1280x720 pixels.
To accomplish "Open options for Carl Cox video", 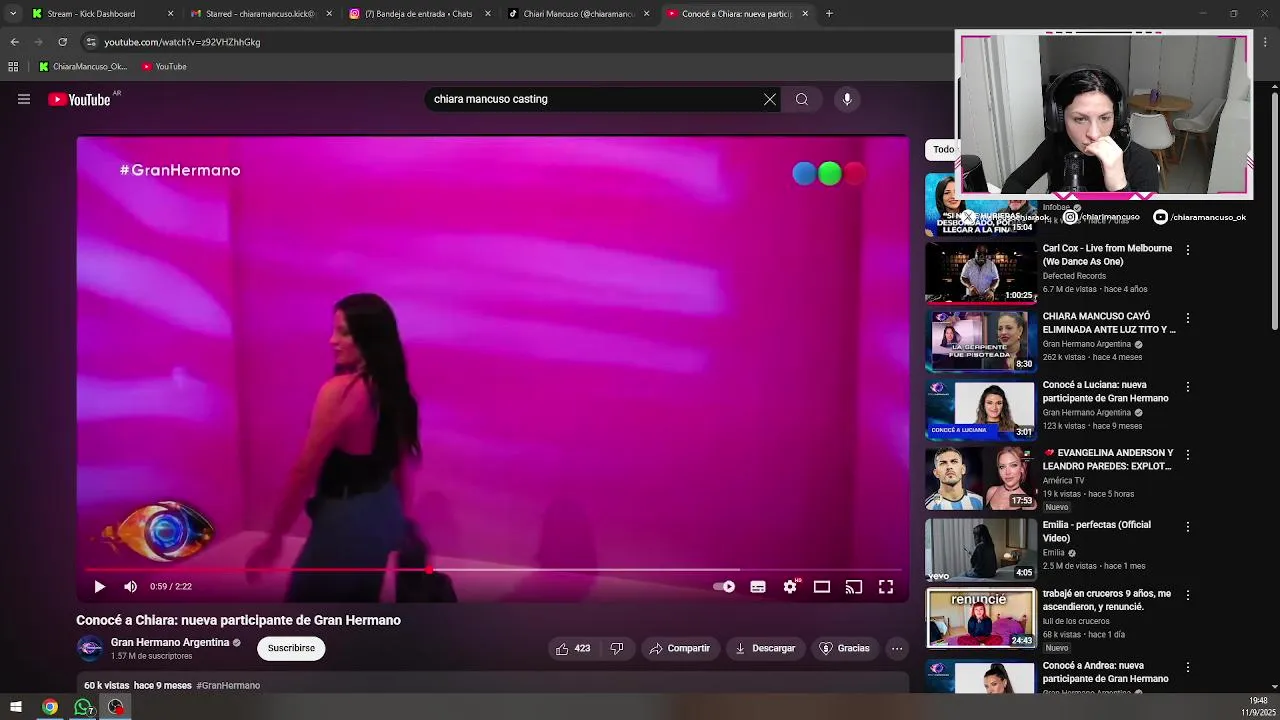I will 1188,250.
